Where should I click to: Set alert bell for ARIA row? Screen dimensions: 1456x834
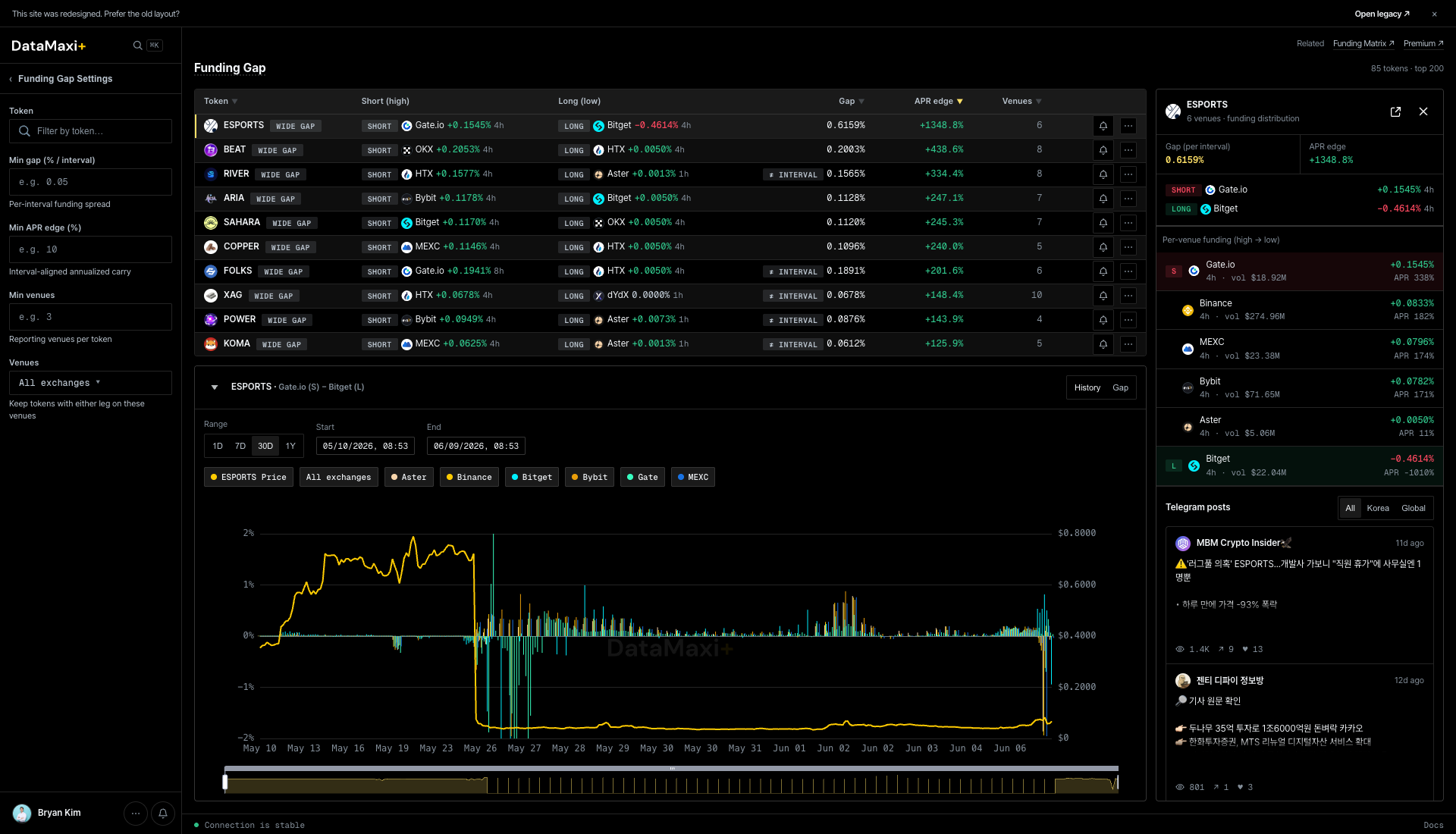1103,199
